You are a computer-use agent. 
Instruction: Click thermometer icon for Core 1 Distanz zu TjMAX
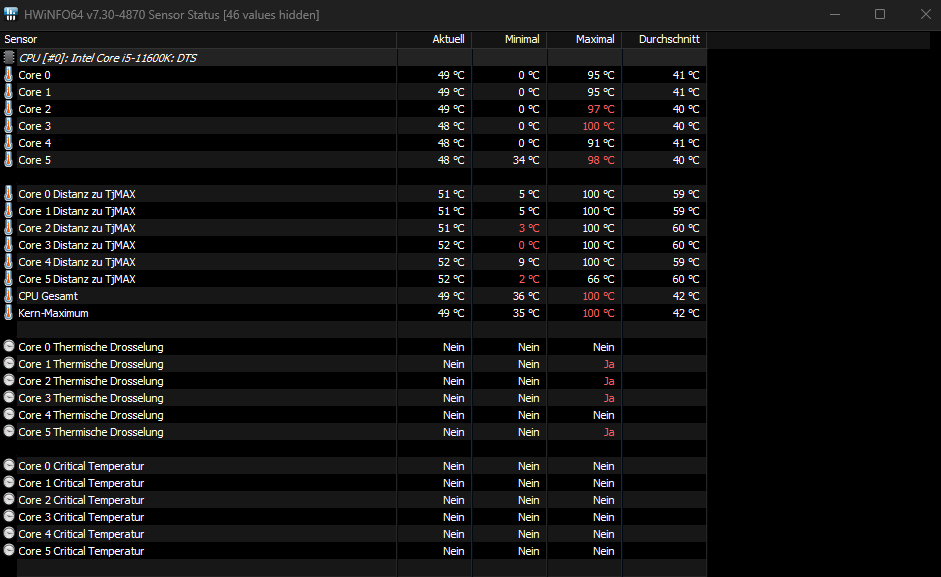pos(8,211)
